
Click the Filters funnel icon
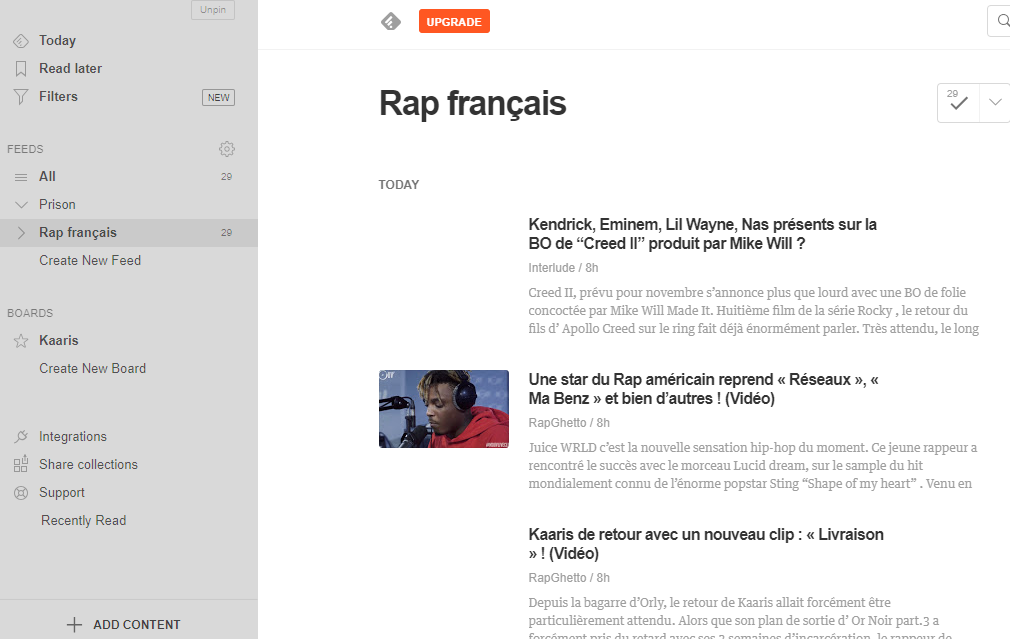pos(20,97)
